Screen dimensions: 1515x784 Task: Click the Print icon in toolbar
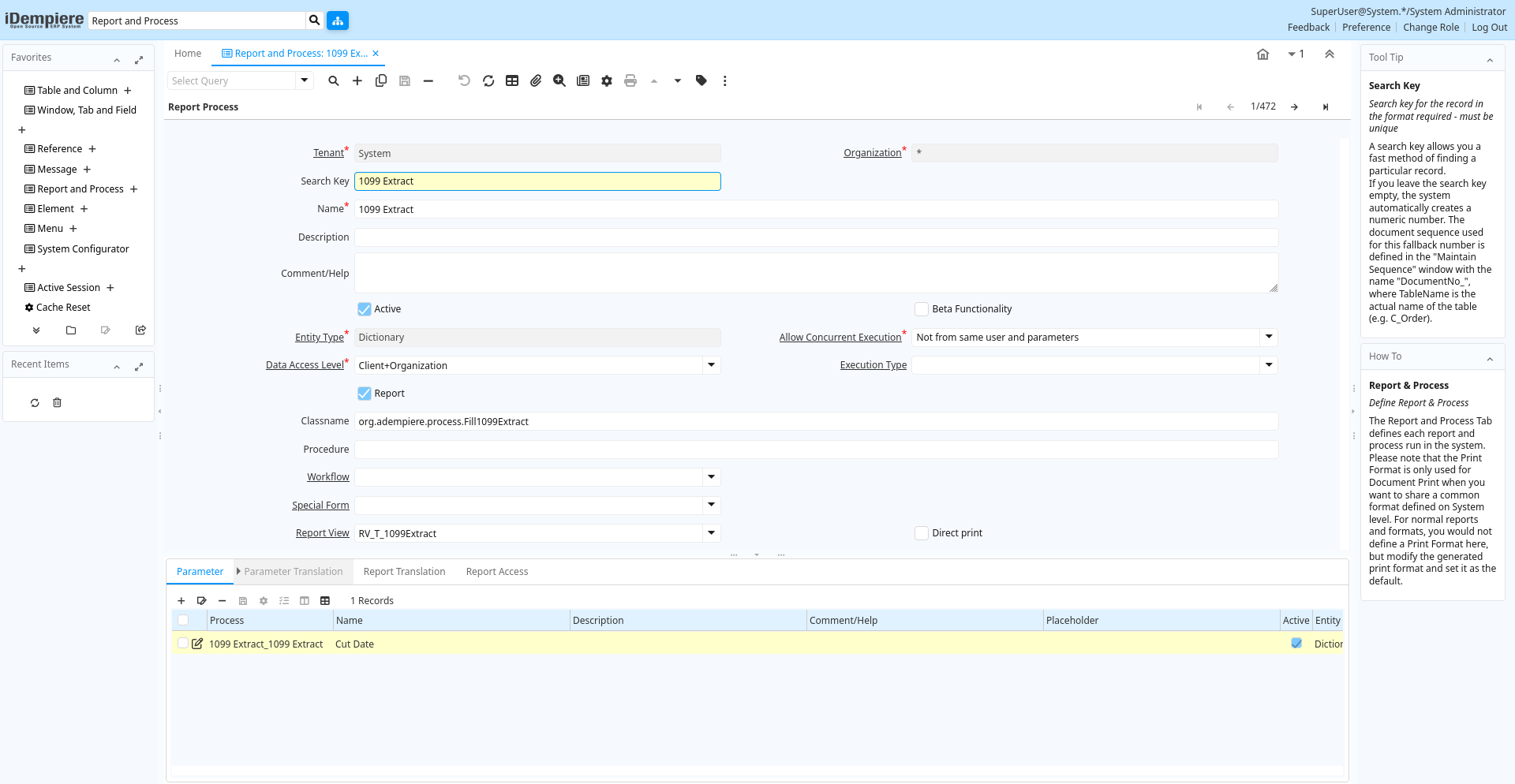(x=630, y=80)
